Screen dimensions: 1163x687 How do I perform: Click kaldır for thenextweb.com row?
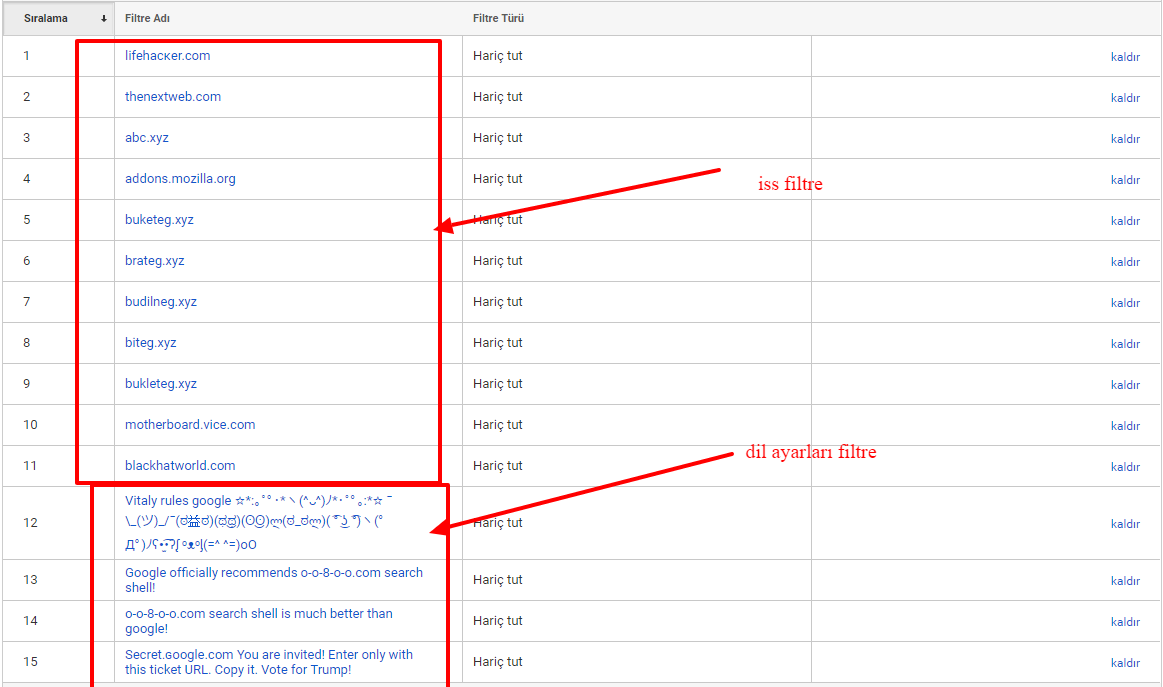point(1125,98)
